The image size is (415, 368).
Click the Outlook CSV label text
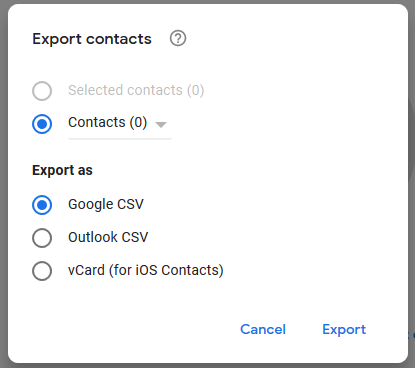click(x=108, y=237)
